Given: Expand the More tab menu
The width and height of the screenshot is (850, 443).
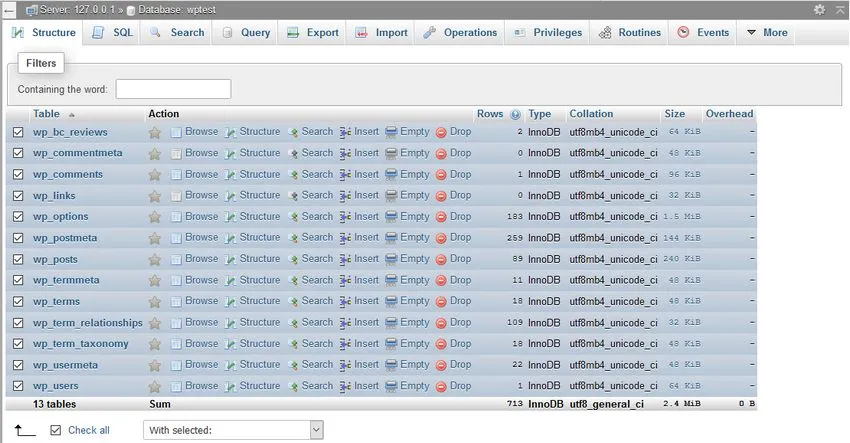Looking at the screenshot, I should pos(767,33).
